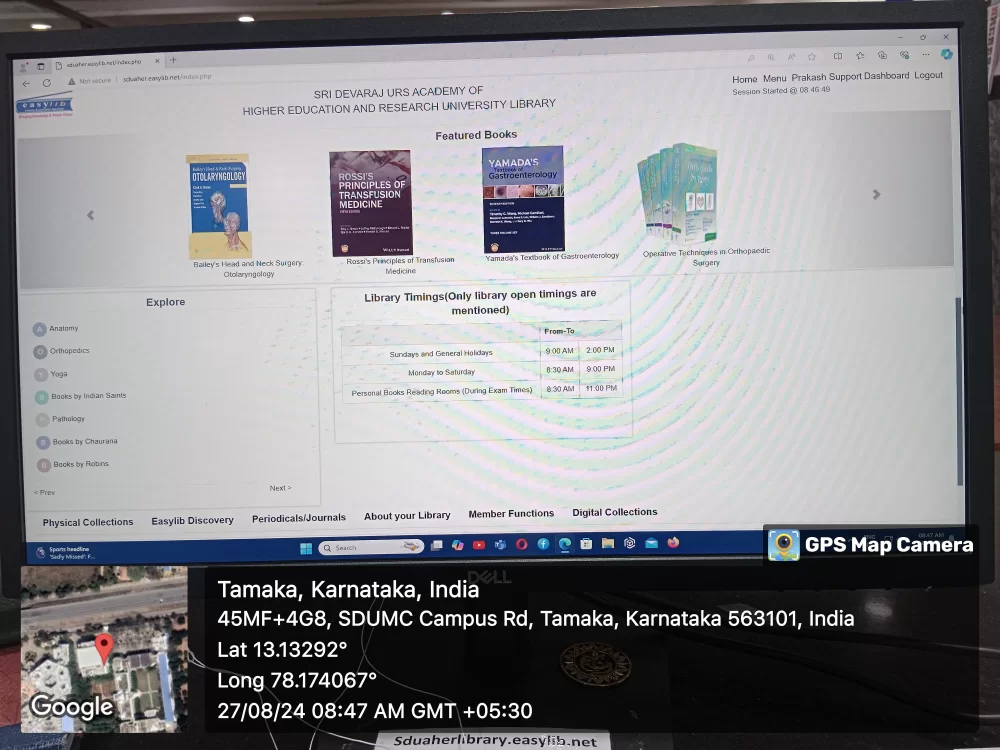
Task: Show next featured books carousel arrow
Action: tap(876, 194)
